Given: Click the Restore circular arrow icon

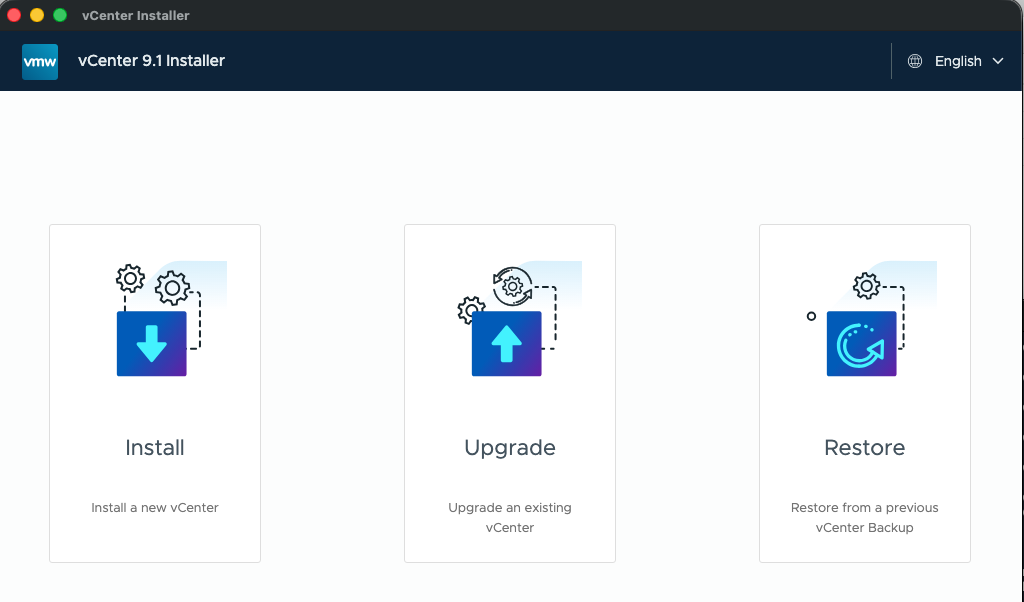Looking at the screenshot, I should (x=861, y=343).
